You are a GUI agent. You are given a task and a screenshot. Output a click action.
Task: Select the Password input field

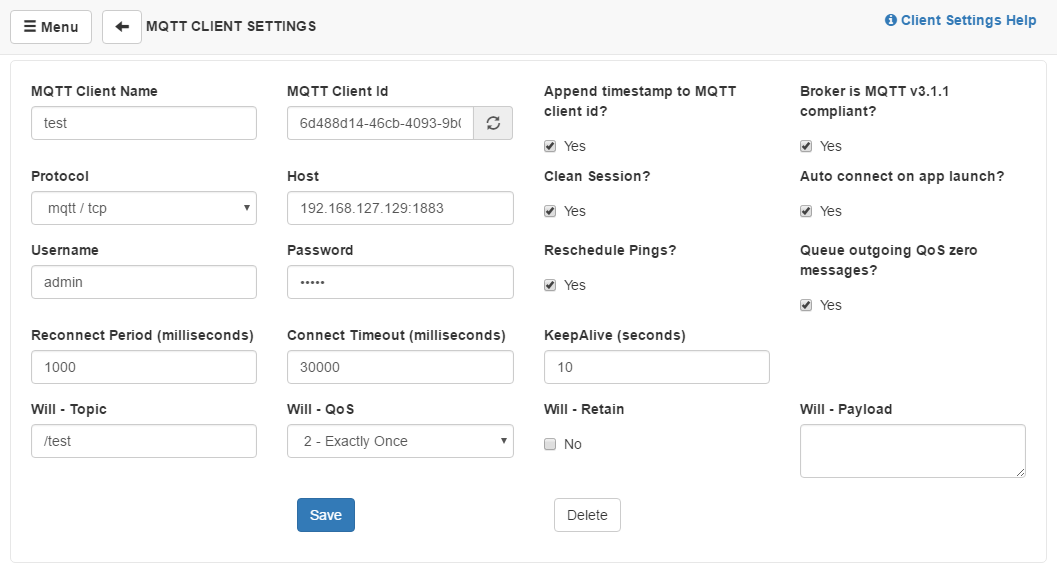click(400, 282)
